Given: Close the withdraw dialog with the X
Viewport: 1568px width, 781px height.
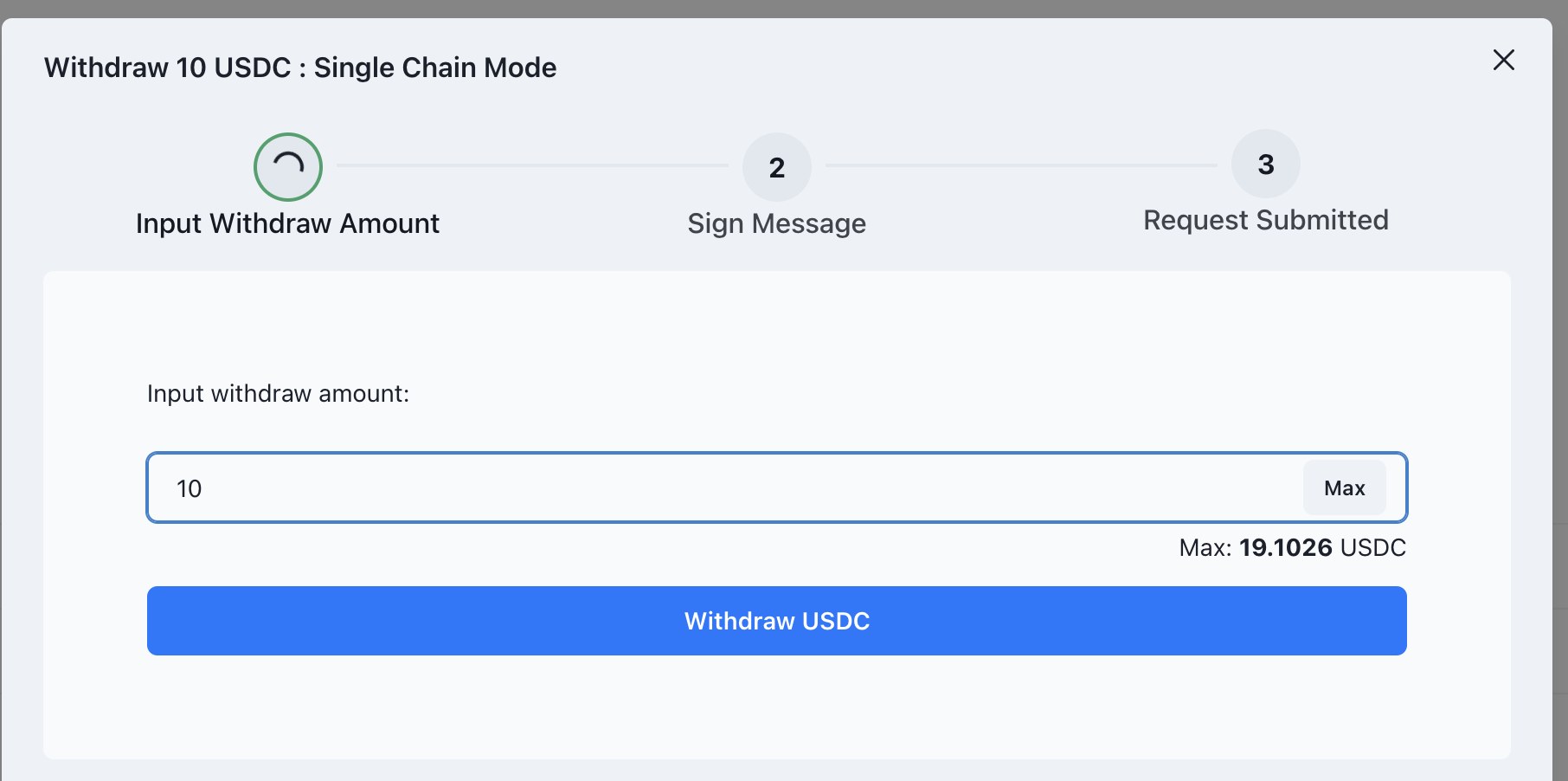Looking at the screenshot, I should pyautogui.click(x=1504, y=60).
